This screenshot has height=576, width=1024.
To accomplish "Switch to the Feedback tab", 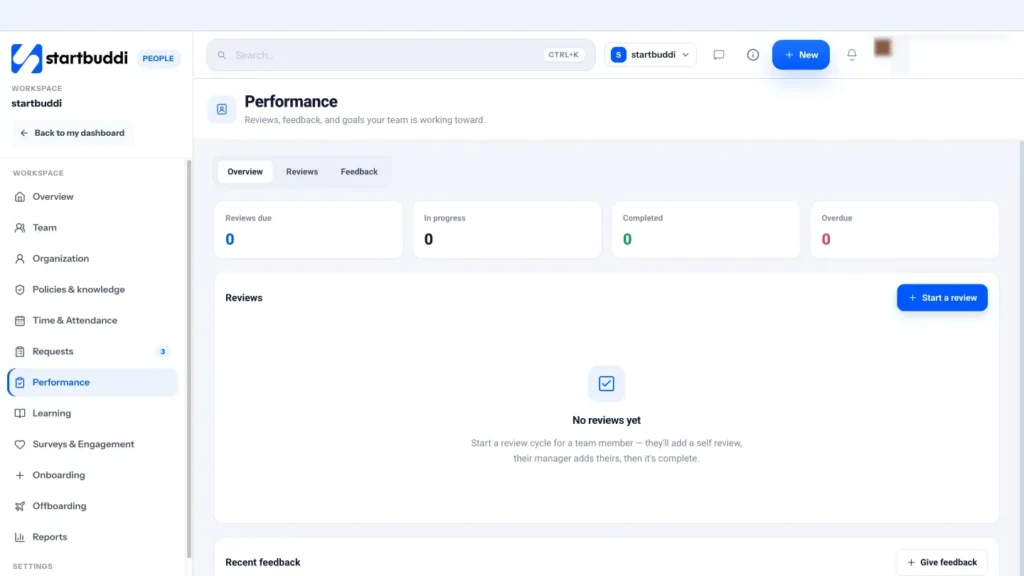I will [359, 172].
